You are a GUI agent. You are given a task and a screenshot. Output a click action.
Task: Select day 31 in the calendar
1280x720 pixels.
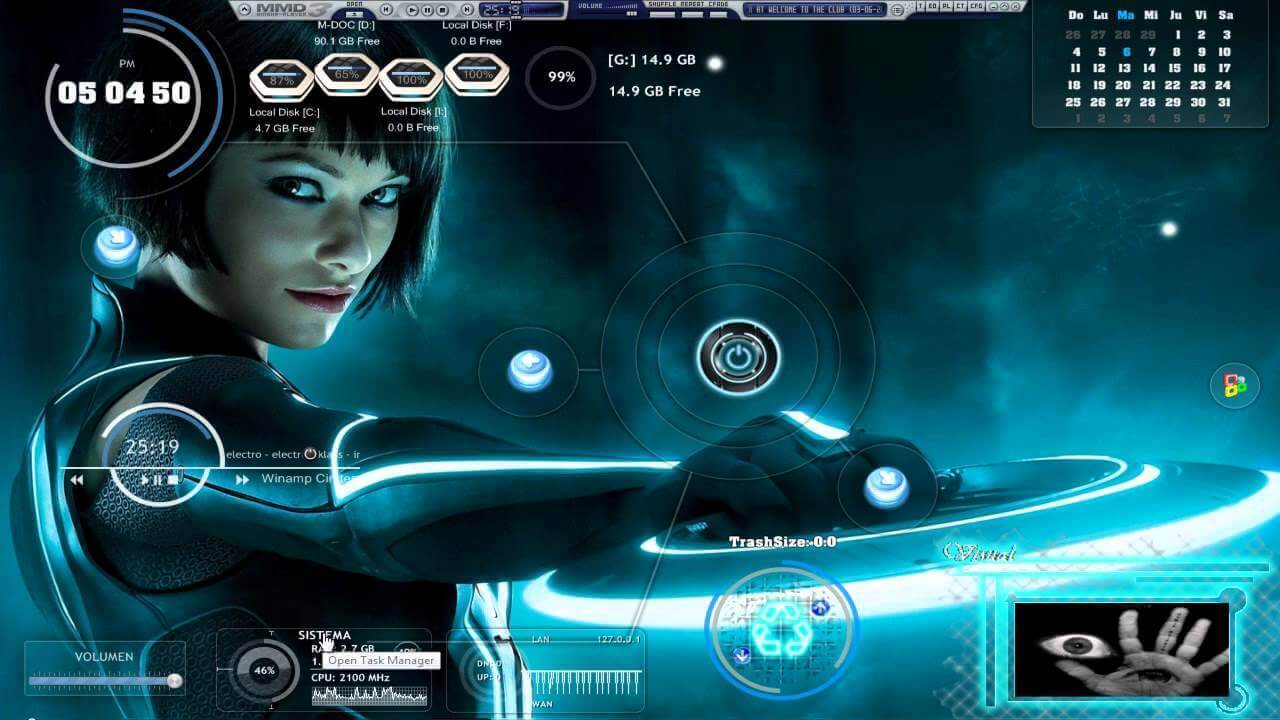pyautogui.click(x=1224, y=102)
